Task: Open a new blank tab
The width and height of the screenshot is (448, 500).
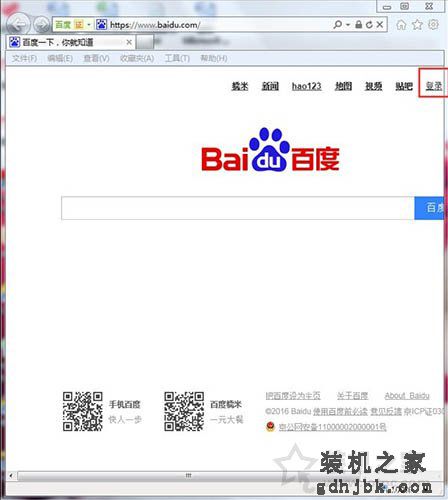Action: click(144, 42)
